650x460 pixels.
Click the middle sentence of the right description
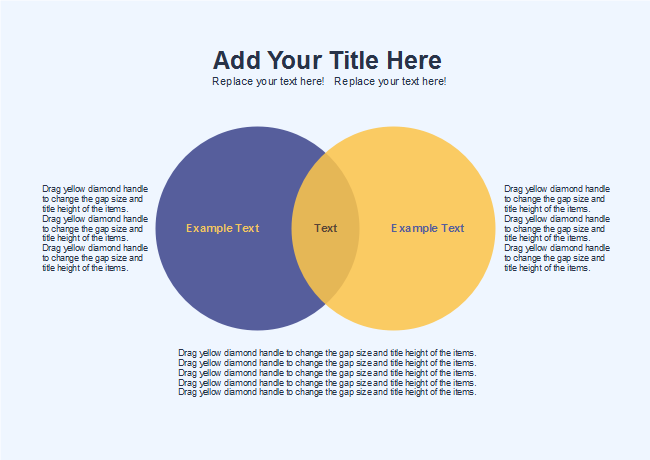click(x=557, y=228)
